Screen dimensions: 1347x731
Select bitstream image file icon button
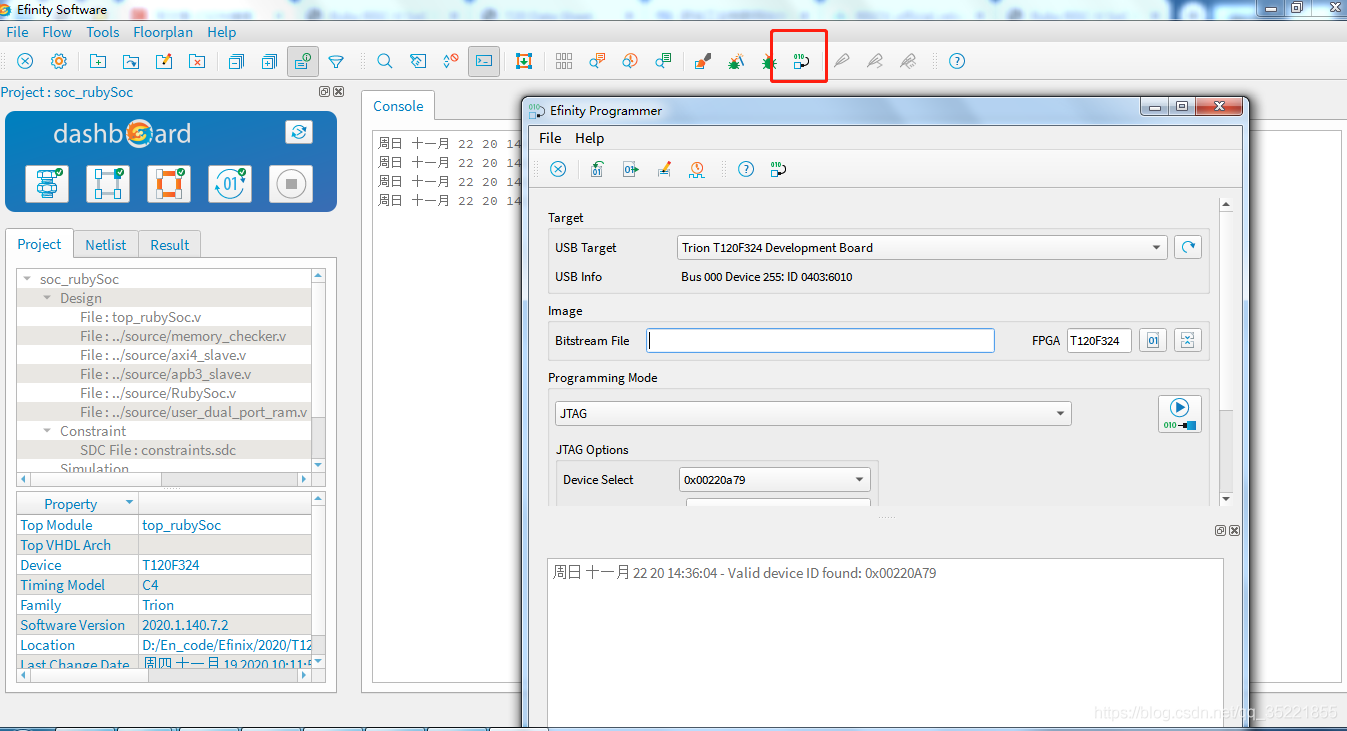click(1152, 341)
